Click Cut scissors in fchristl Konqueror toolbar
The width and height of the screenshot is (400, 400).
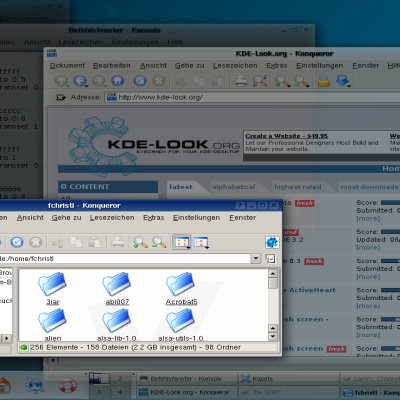pyautogui.click(x=58, y=242)
